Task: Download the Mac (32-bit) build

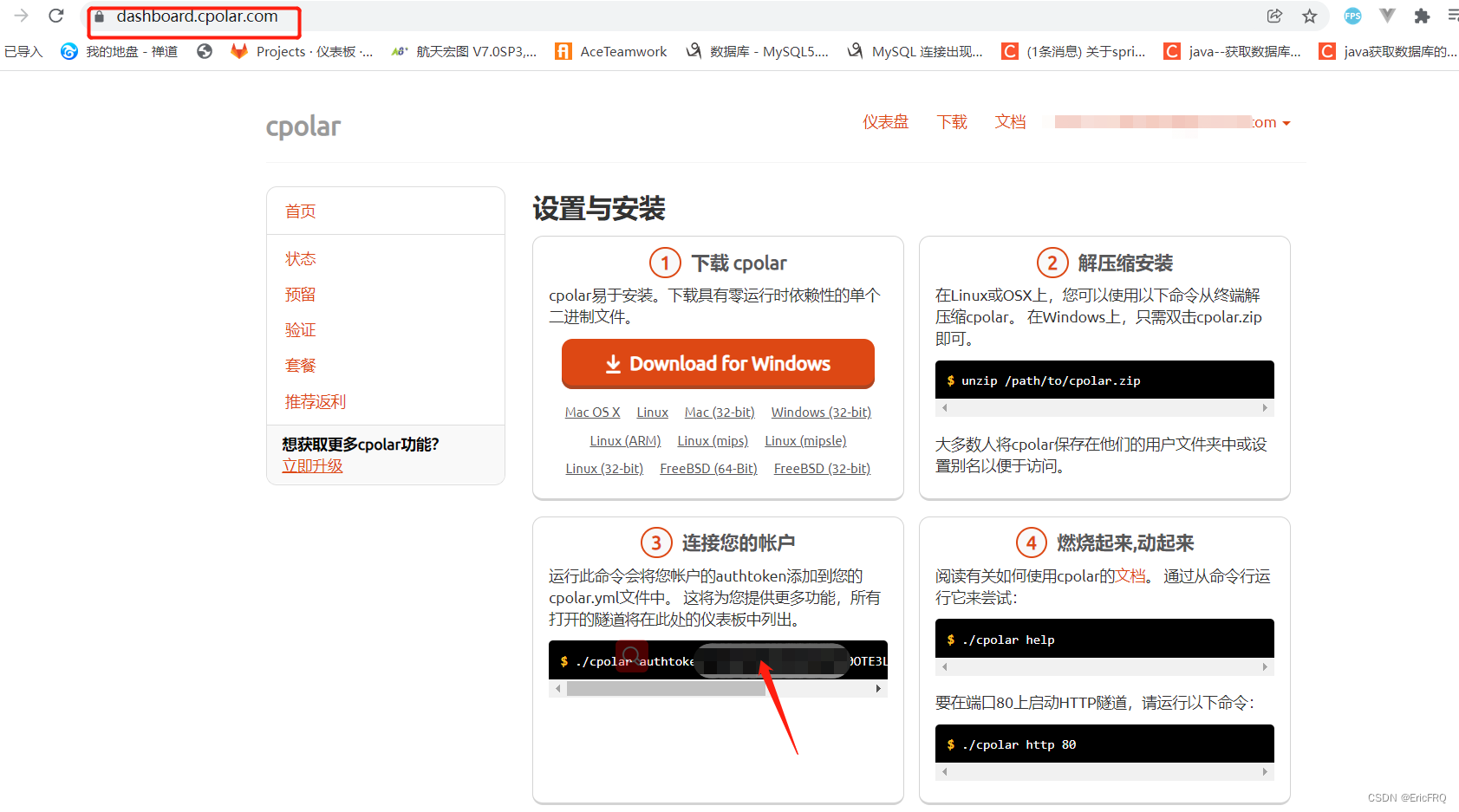Action: [x=720, y=412]
